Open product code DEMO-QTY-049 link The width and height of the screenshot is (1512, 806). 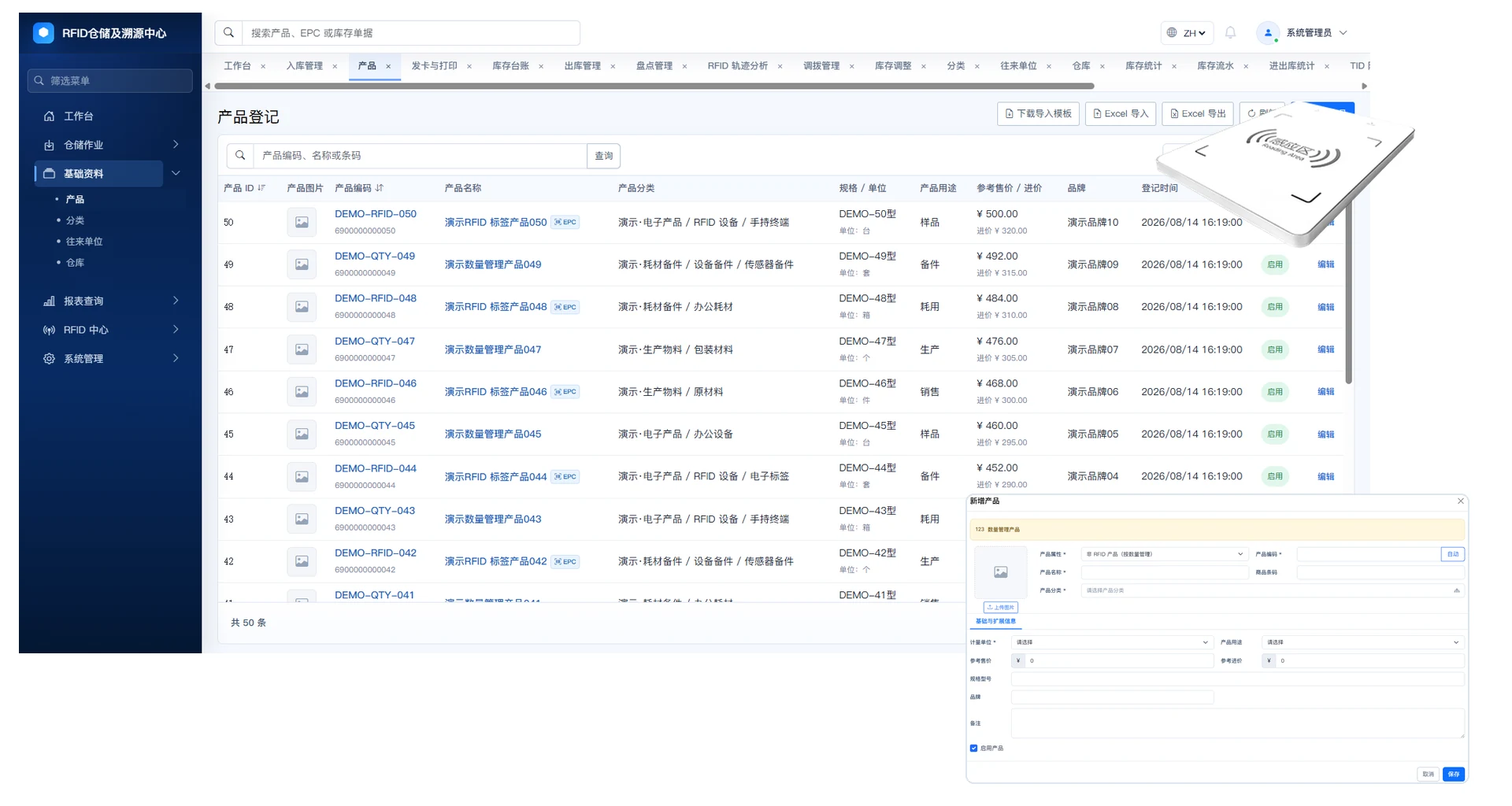[x=375, y=256]
